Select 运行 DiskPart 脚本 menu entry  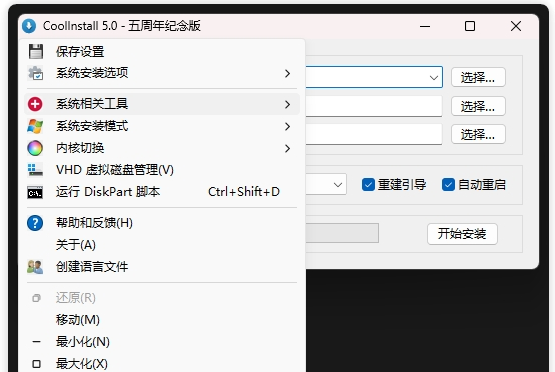pos(162,192)
